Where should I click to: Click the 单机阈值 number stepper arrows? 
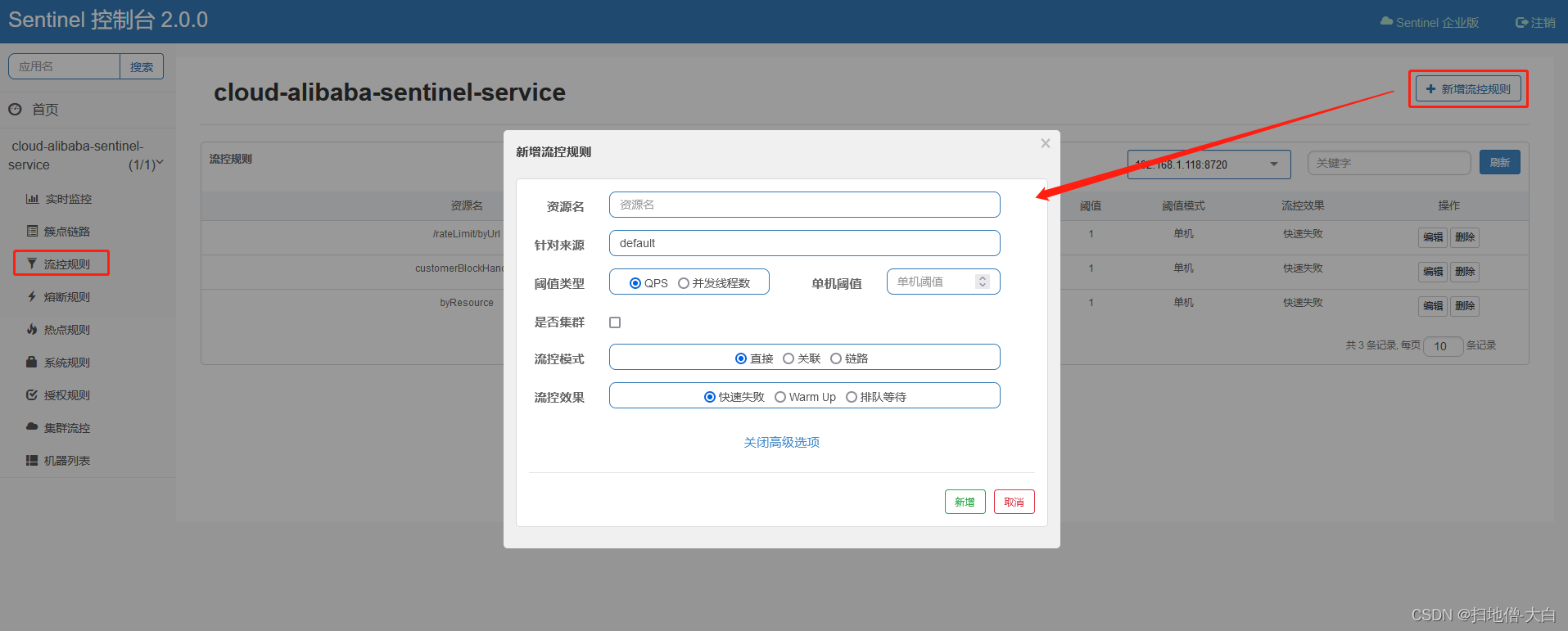tap(983, 282)
